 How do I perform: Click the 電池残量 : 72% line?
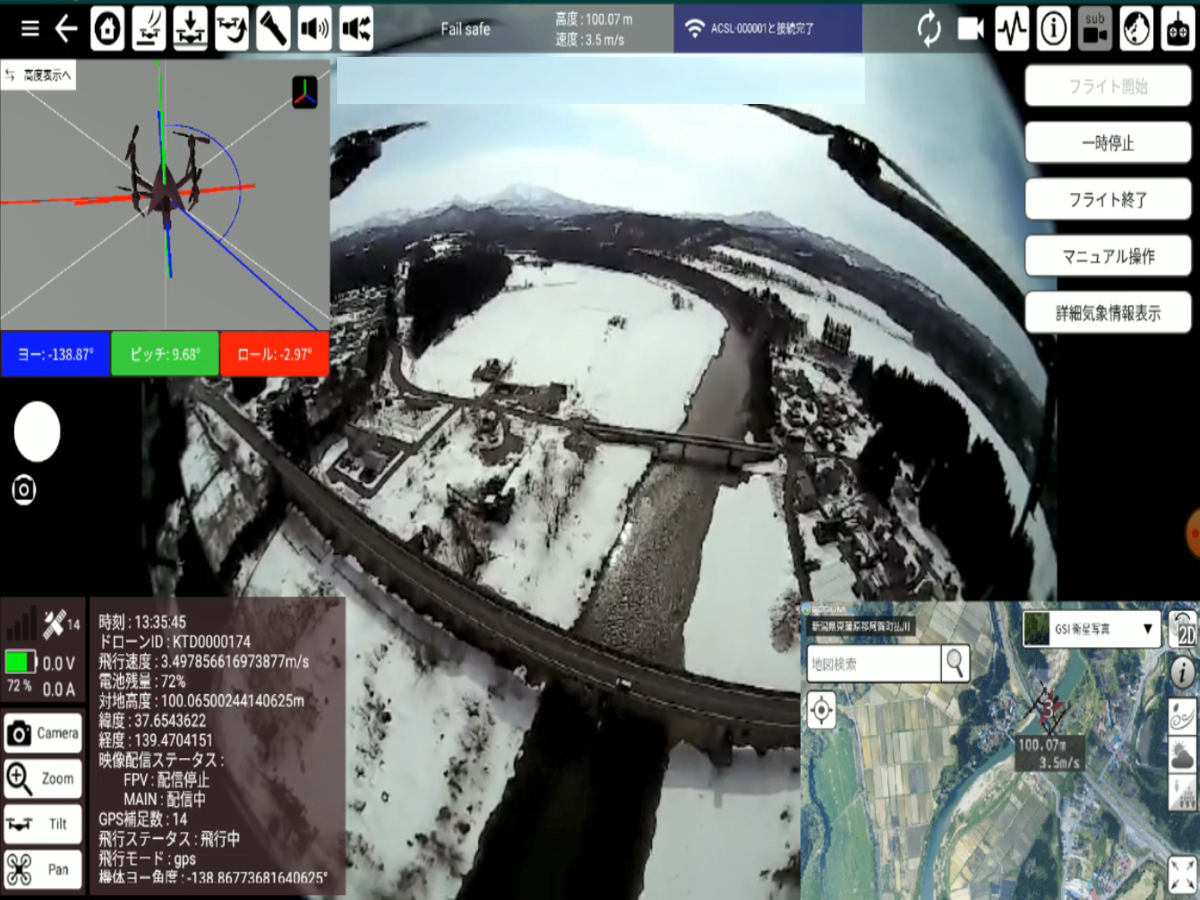142,681
